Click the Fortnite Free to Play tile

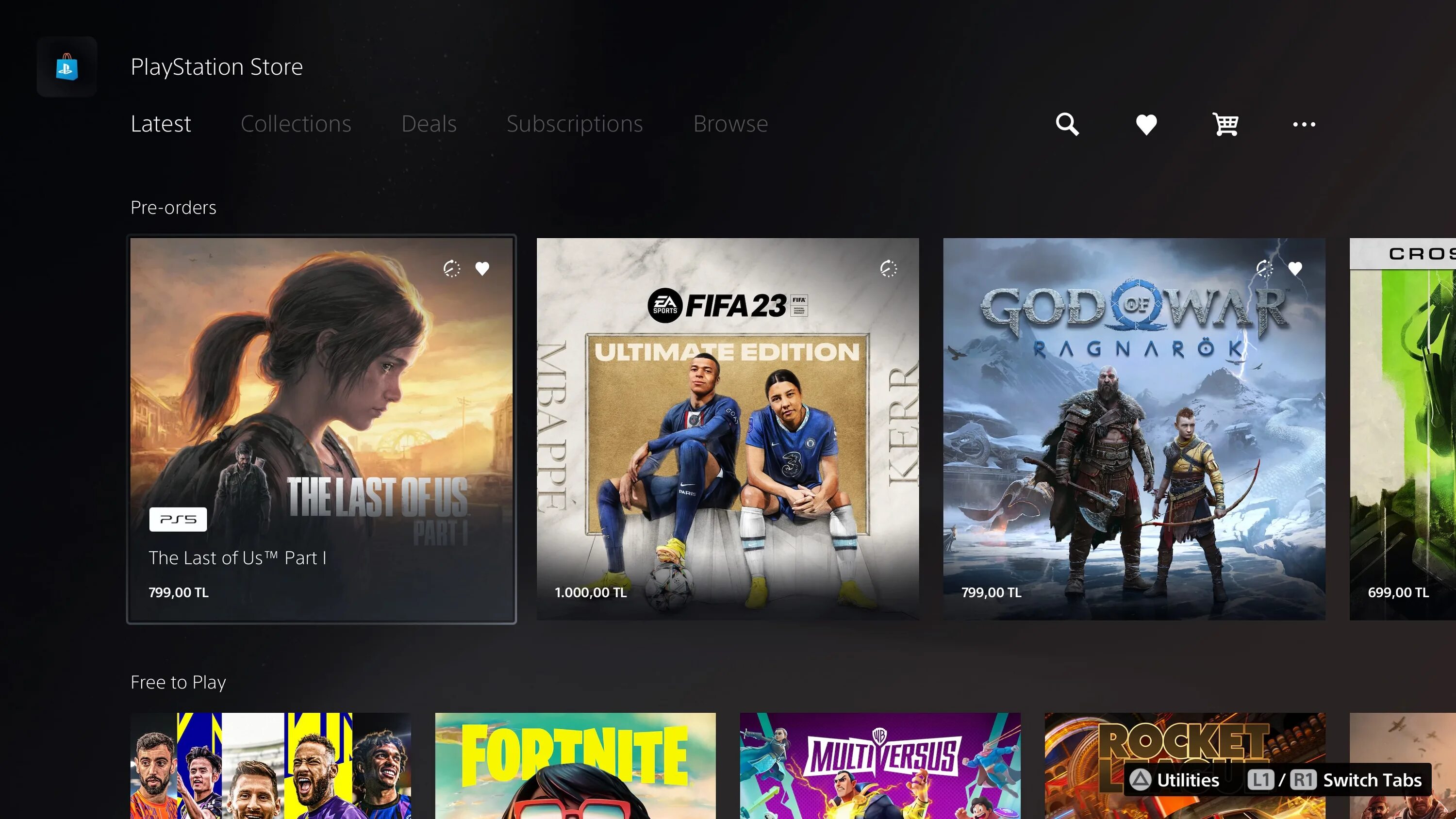575,766
